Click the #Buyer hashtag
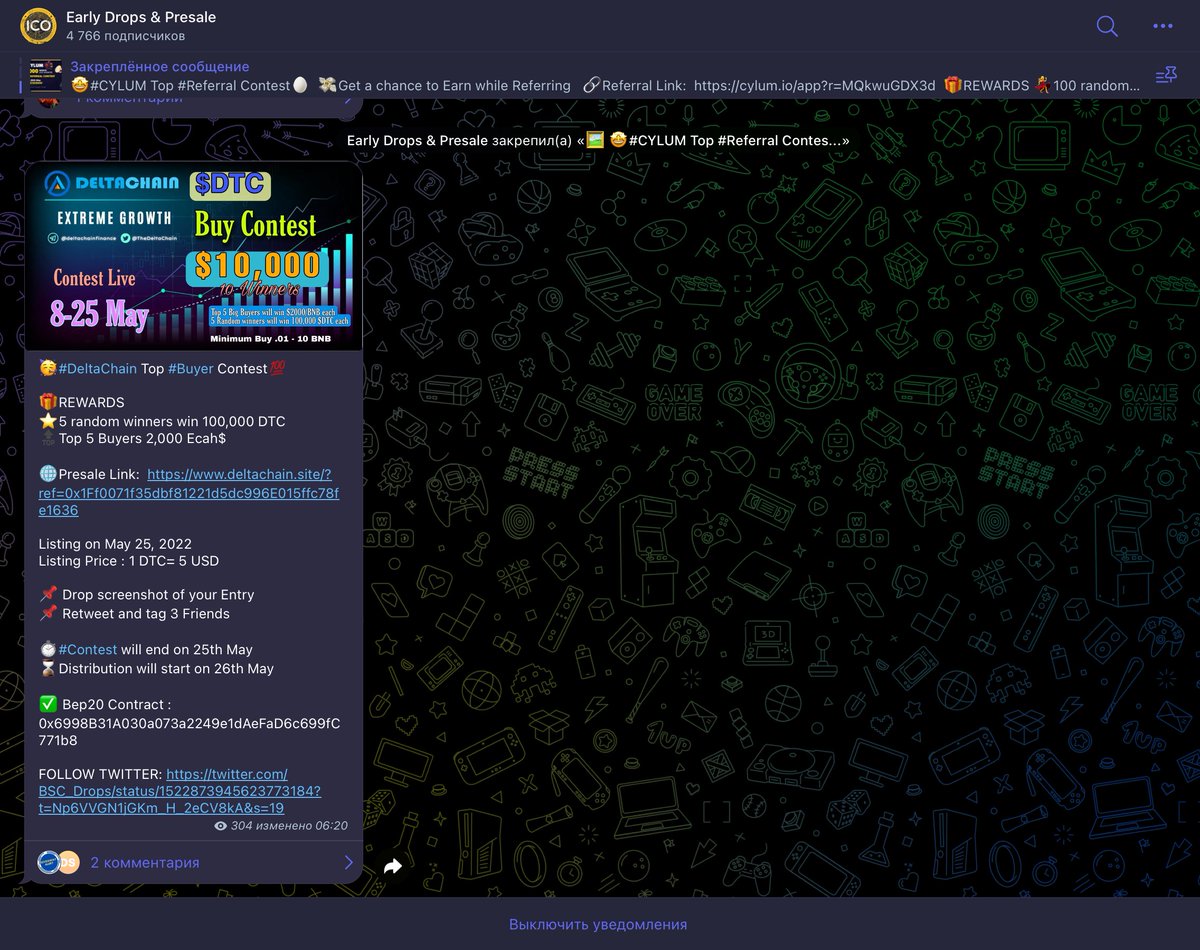This screenshot has height=950, width=1200. [x=191, y=368]
